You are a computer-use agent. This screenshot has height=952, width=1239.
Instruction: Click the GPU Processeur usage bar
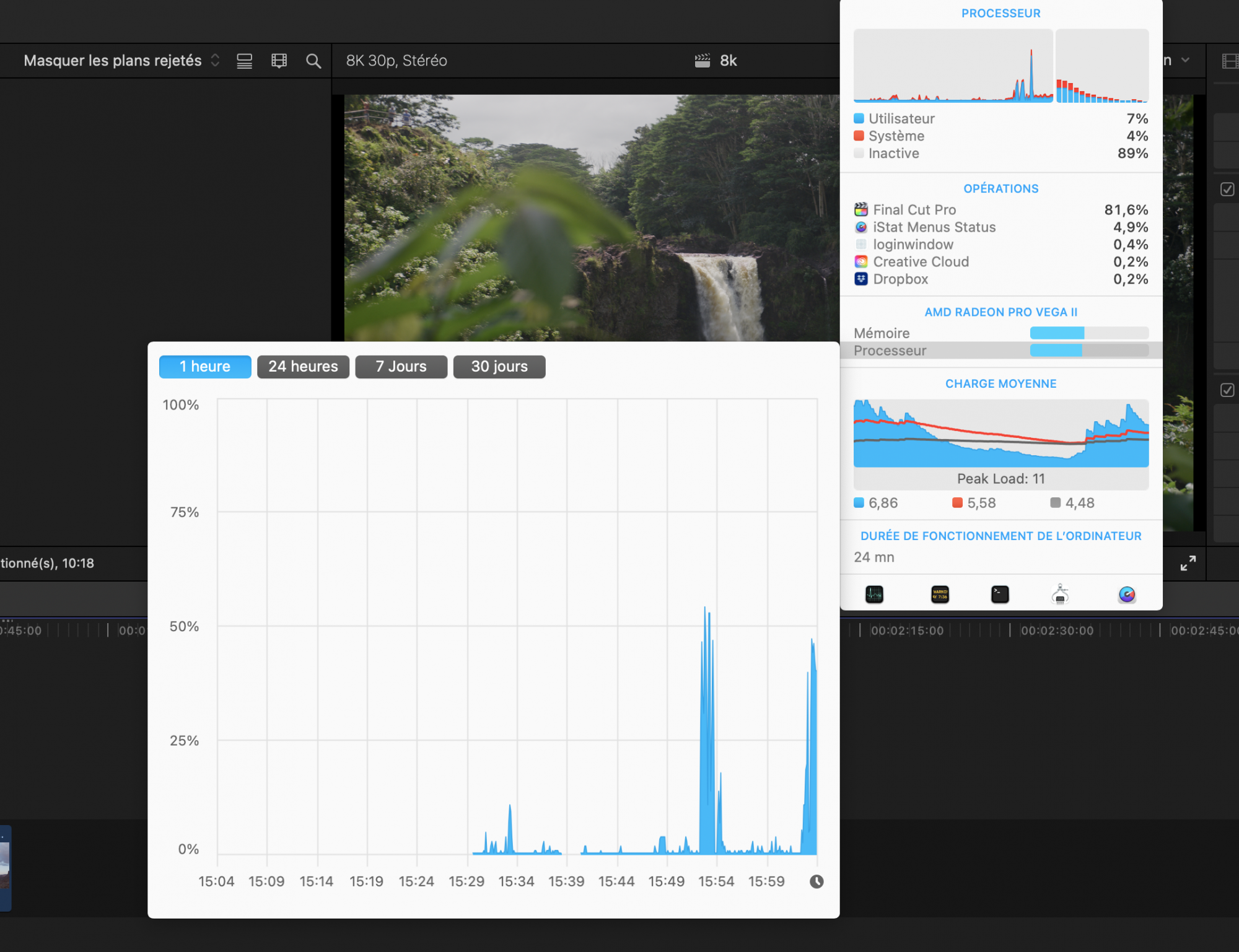coord(1088,351)
